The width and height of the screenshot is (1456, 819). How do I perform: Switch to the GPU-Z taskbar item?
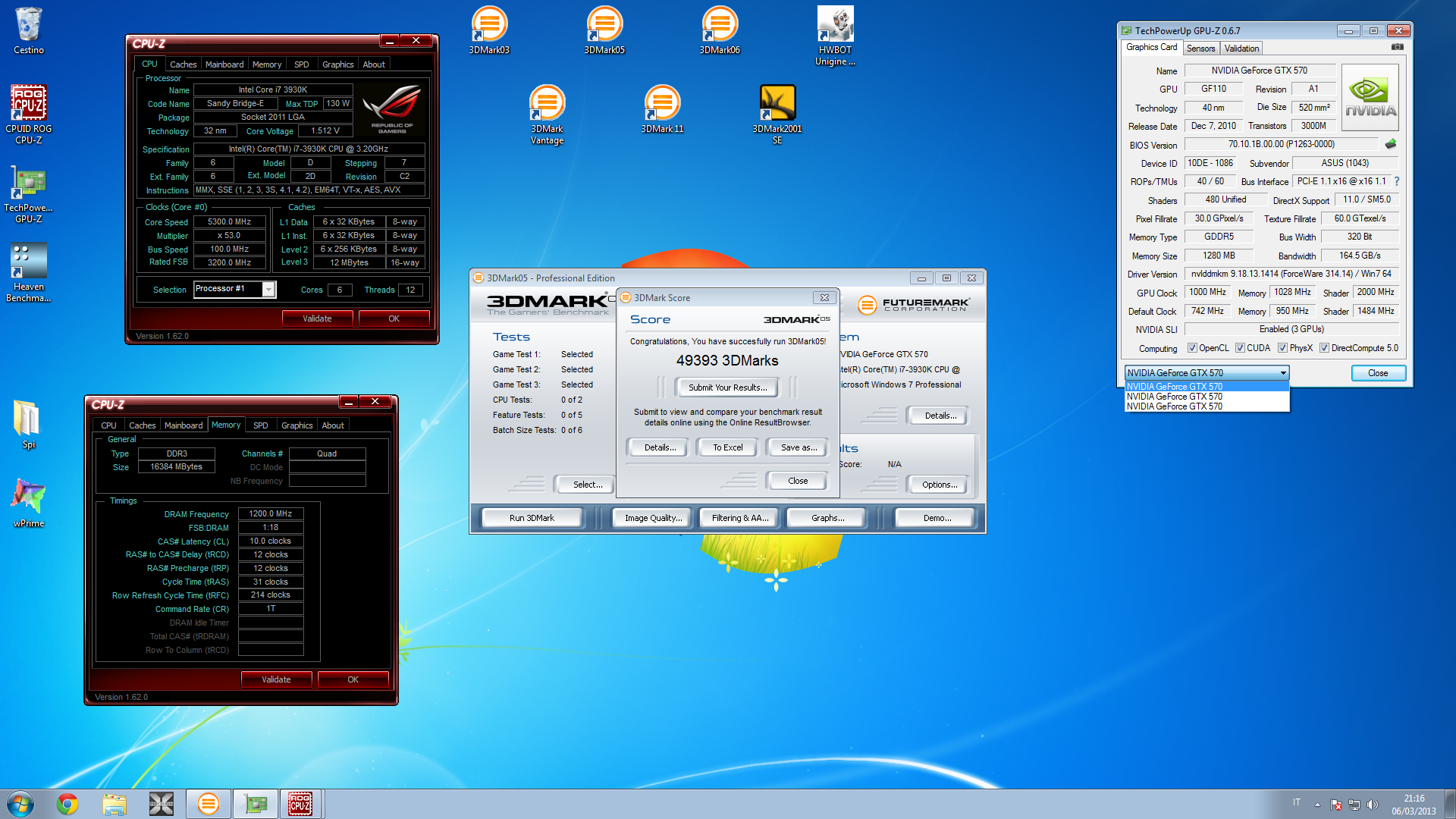pos(256,804)
